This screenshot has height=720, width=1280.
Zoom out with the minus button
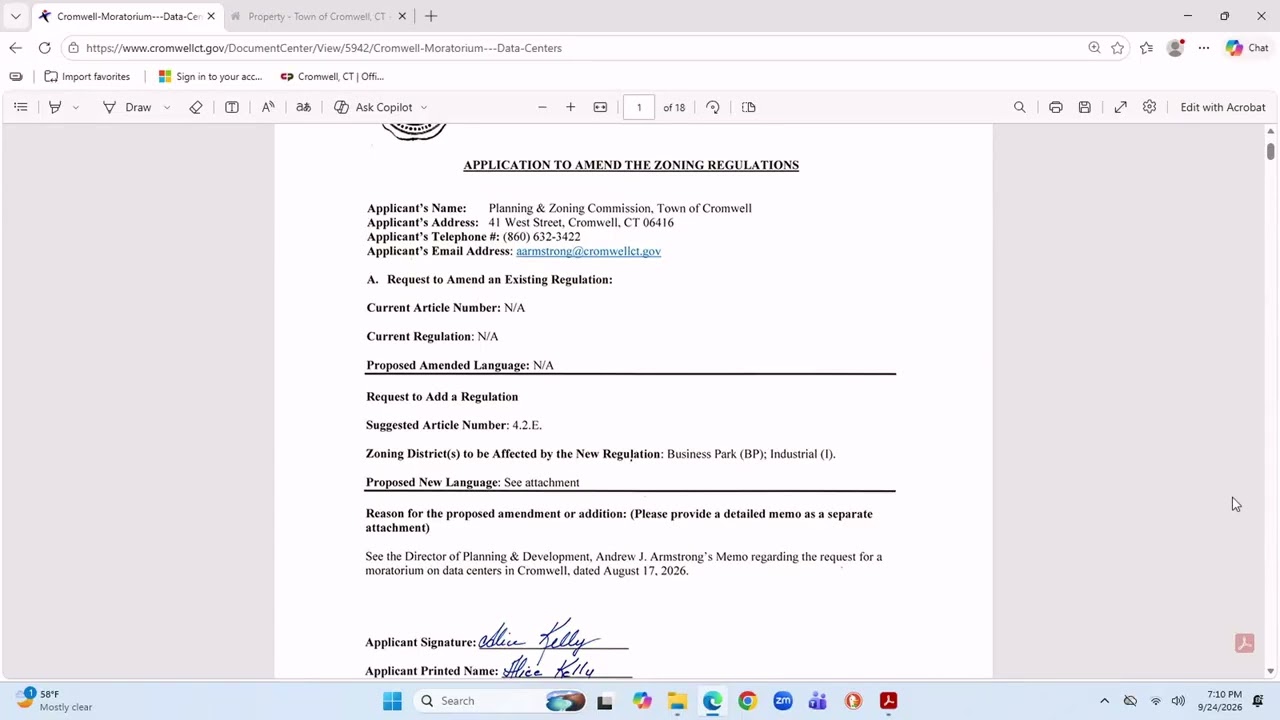(542, 107)
